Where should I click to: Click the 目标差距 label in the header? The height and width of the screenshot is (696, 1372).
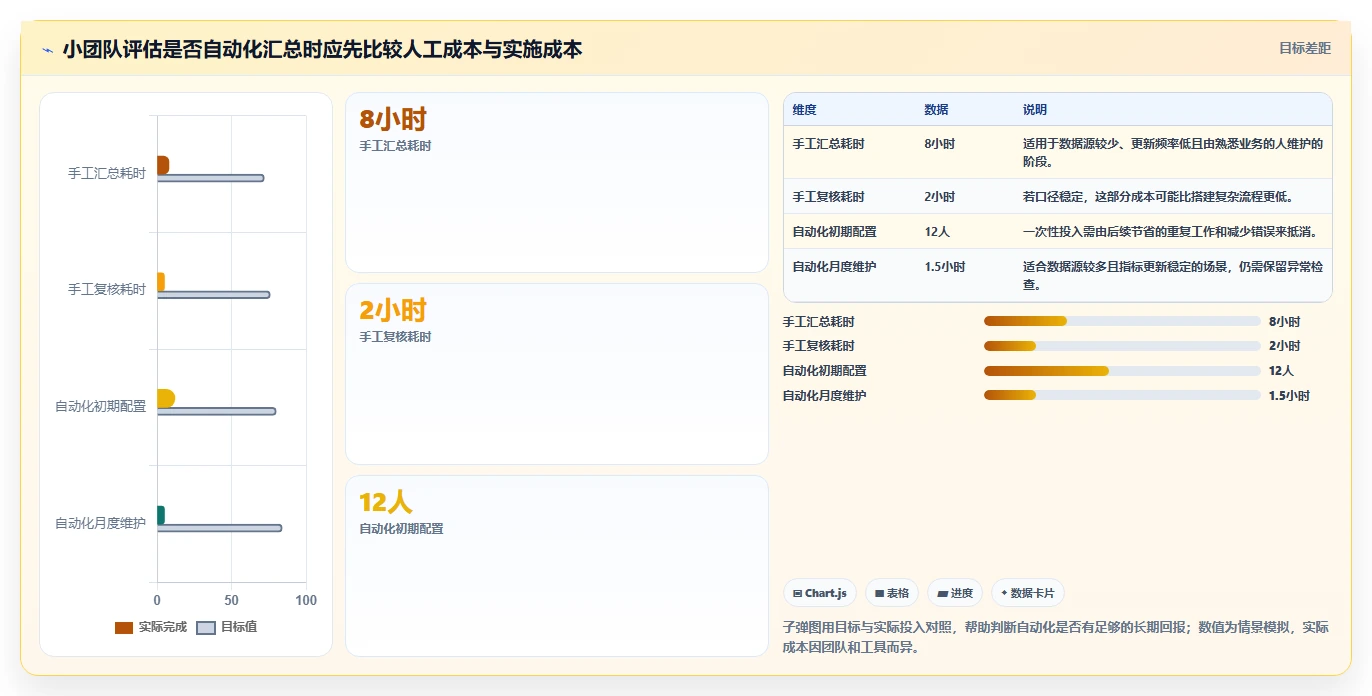1305,48
